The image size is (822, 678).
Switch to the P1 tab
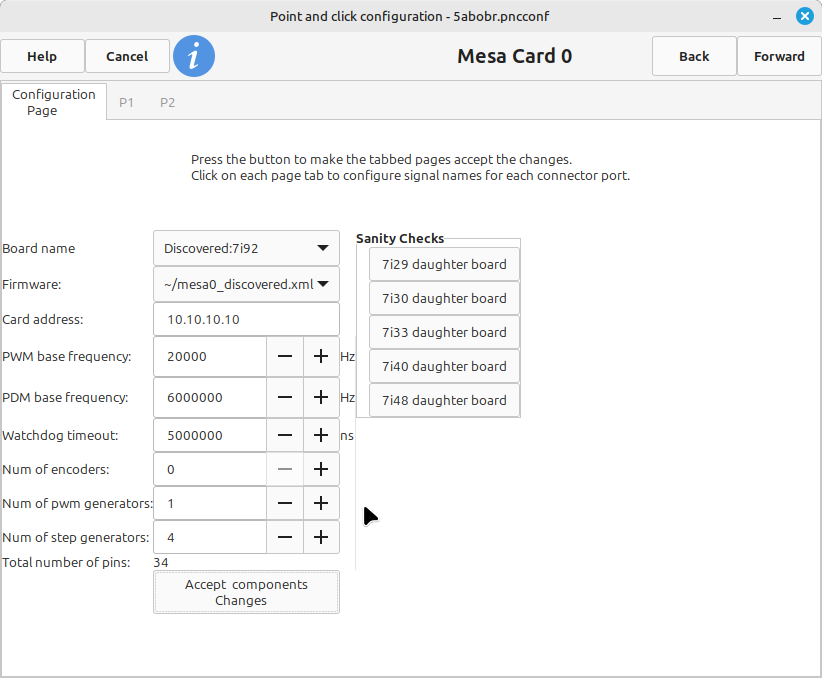[126, 102]
